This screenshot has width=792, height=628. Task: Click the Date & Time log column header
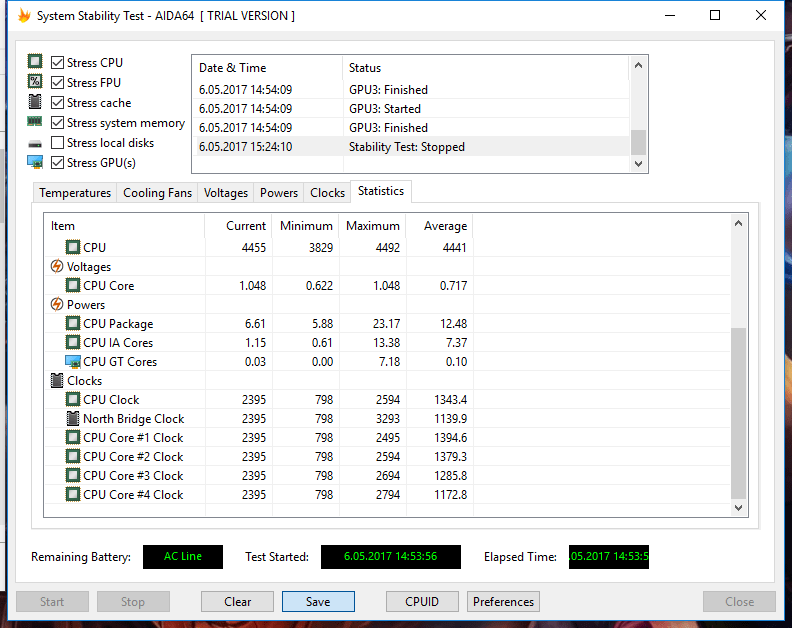pos(267,68)
